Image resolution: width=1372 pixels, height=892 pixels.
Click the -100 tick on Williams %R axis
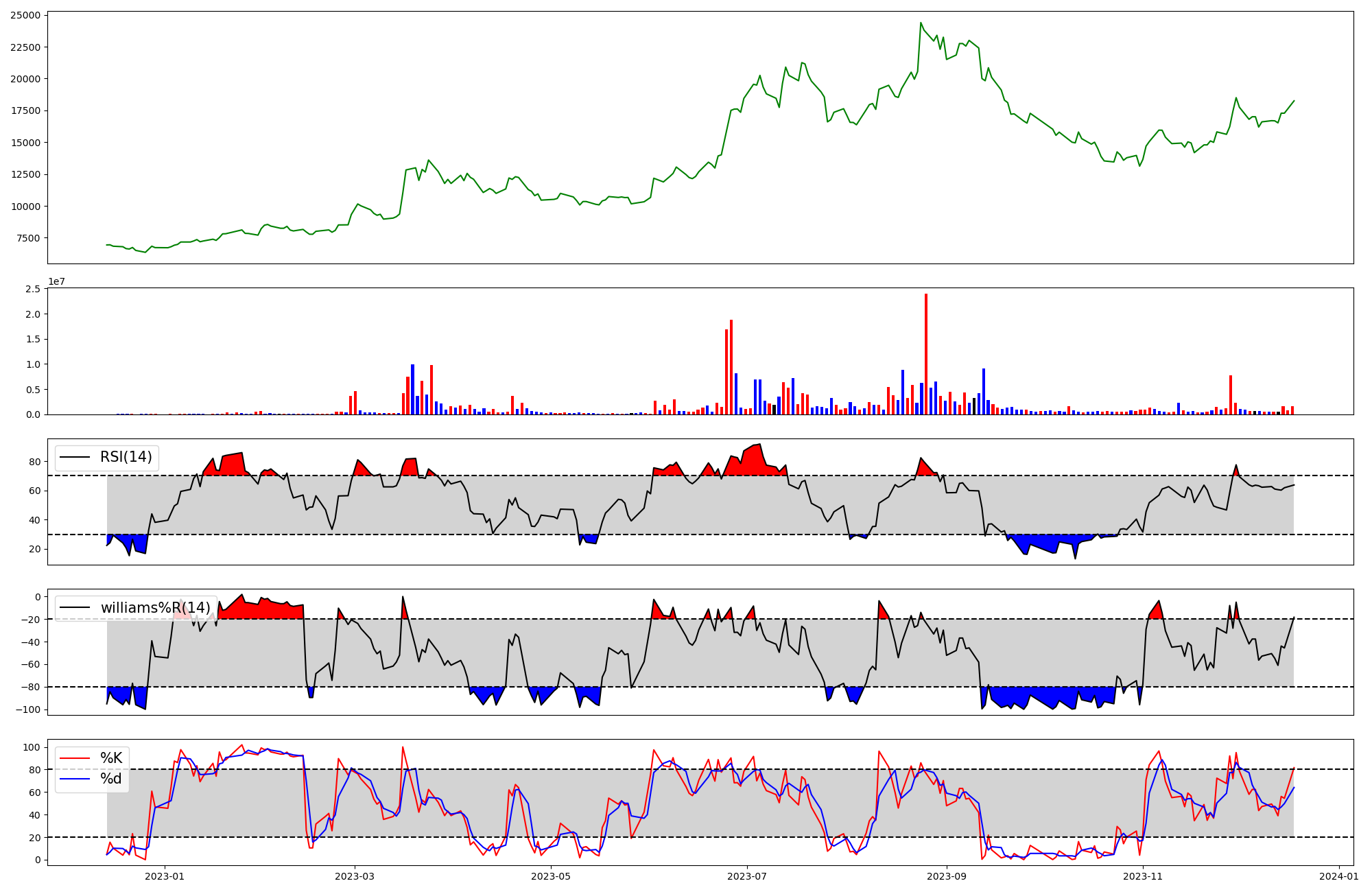click(x=28, y=709)
